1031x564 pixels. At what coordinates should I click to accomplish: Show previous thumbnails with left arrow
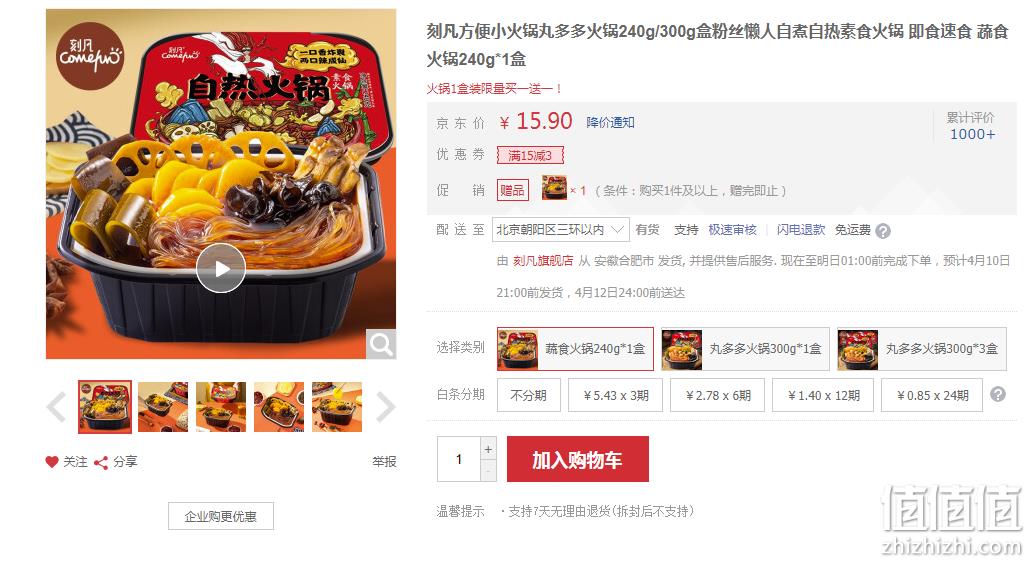57,407
